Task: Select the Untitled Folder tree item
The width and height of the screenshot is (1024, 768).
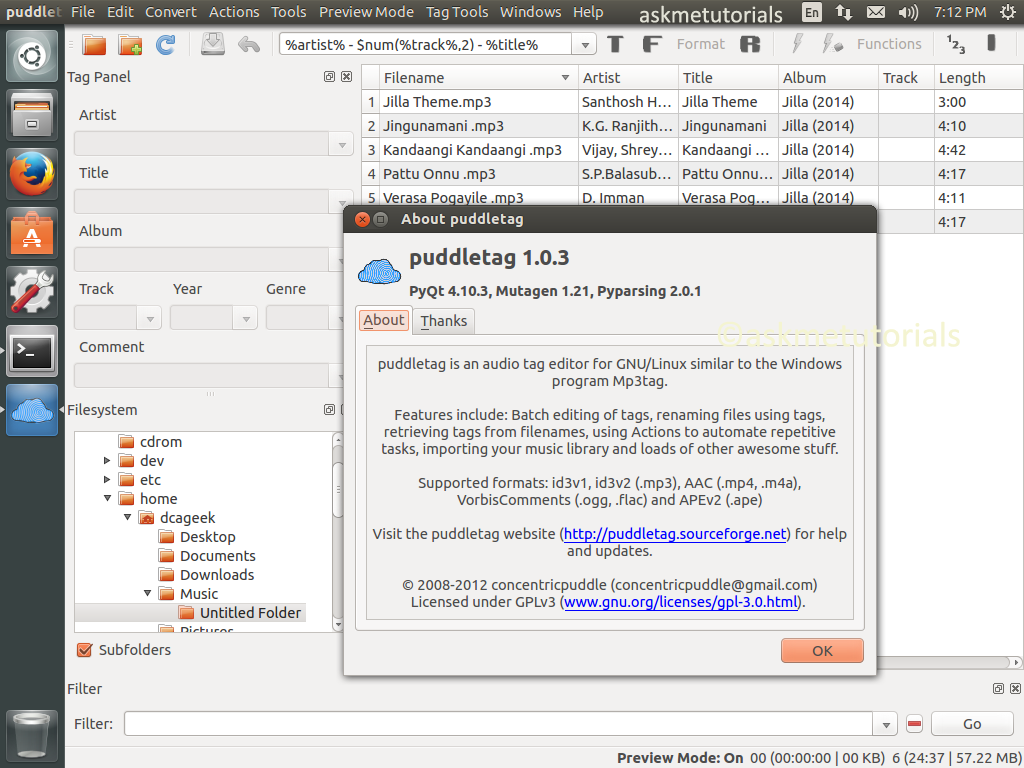Action: click(x=241, y=613)
